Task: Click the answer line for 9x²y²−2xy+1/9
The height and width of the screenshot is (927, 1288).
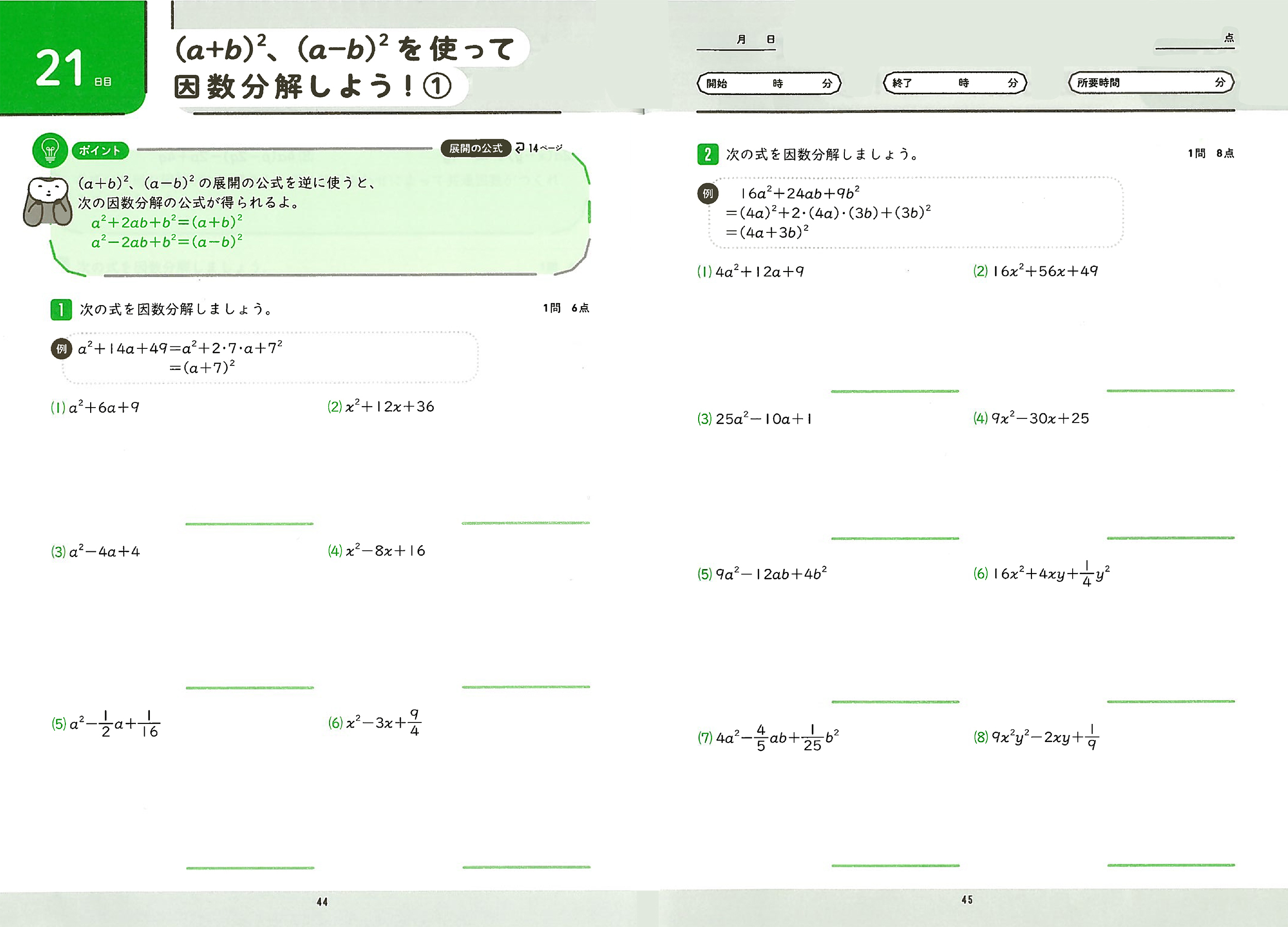Action: pyautogui.click(x=1171, y=865)
